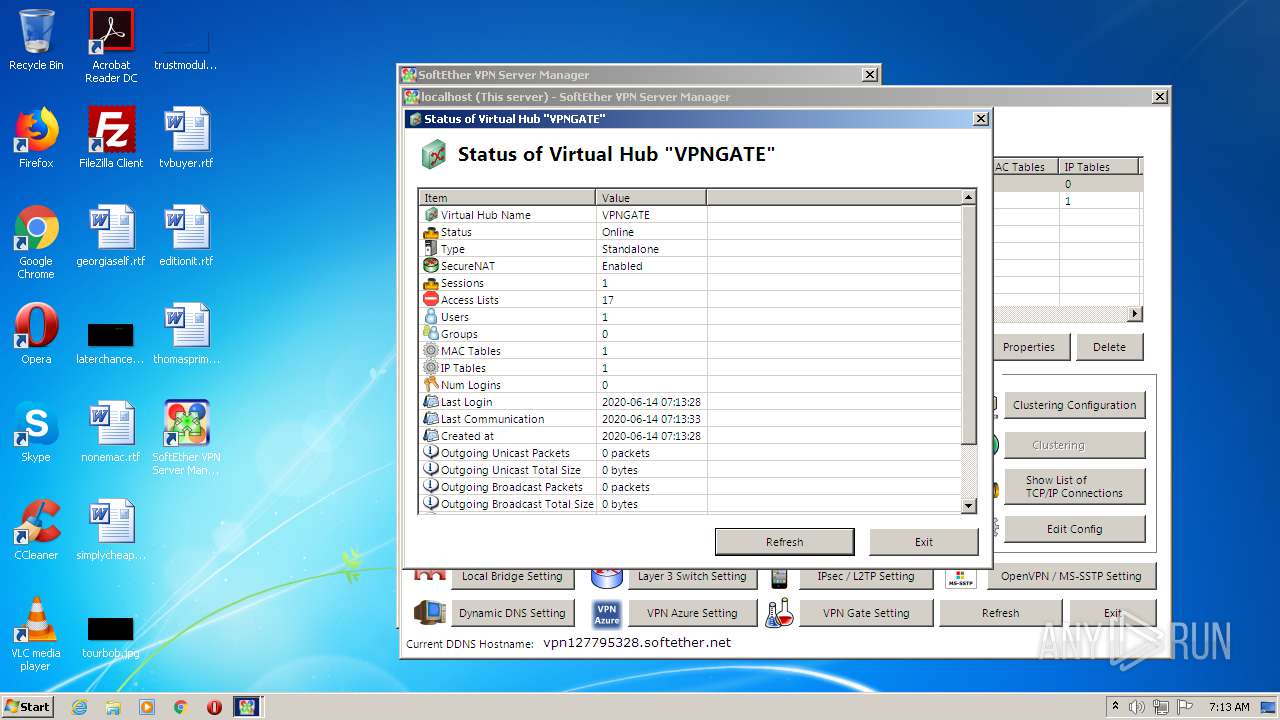Click the Outgoing Unicast Packets icon
The image size is (1280, 720).
click(431, 452)
